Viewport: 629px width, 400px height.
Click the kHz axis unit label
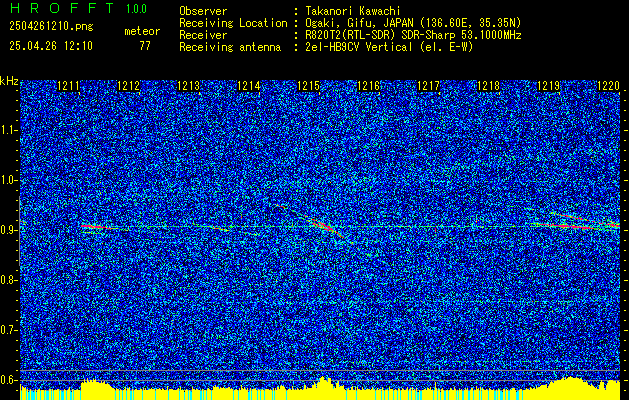click(x=9, y=81)
